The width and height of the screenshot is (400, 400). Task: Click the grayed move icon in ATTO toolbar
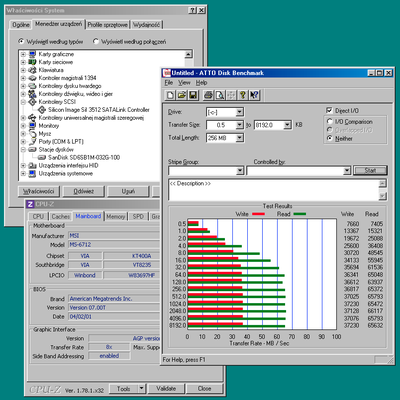click(x=231, y=95)
